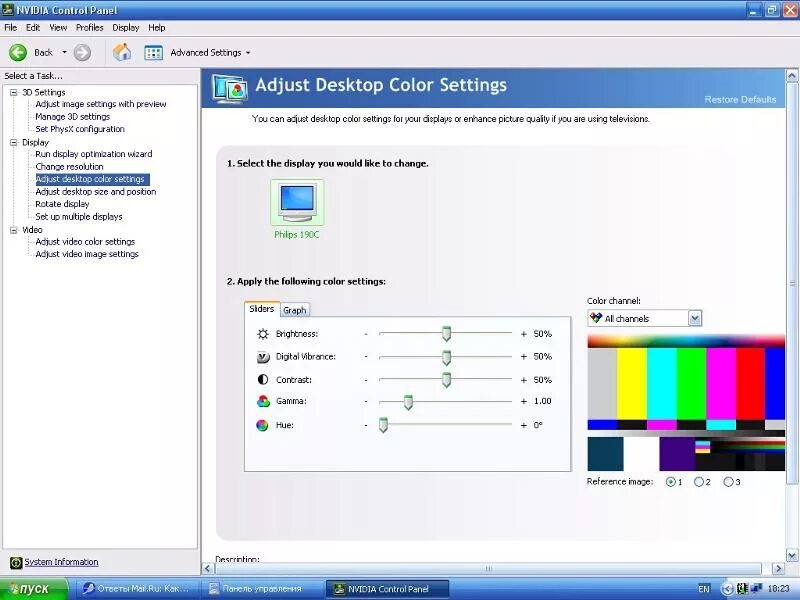The width and height of the screenshot is (800, 600).
Task: Select Change resolution task
Action: [69, 167]
